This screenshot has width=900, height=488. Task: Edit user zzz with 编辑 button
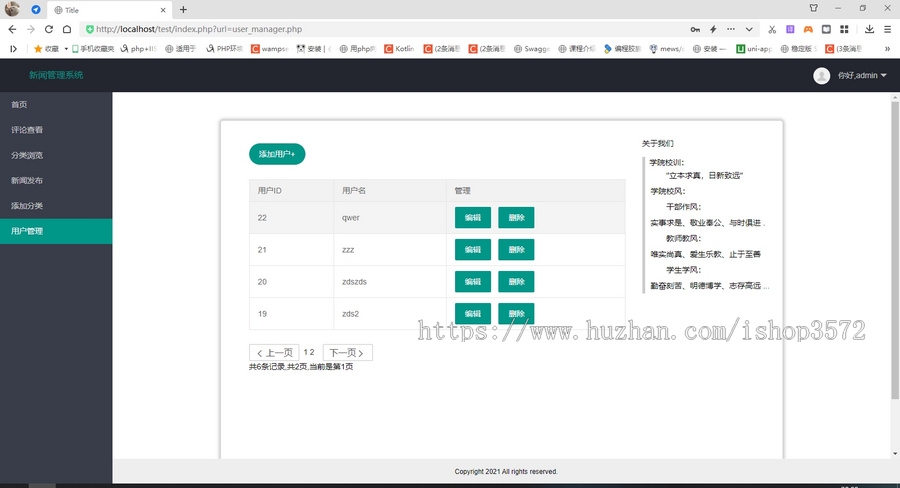pyautogui.click(x=473, y=250)
